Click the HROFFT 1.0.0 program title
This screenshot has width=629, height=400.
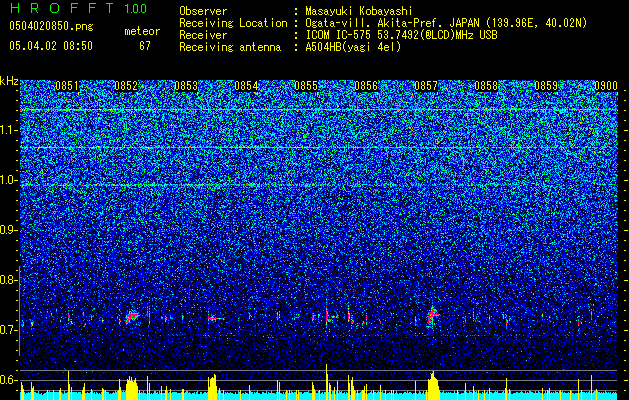tap(78, 8)
